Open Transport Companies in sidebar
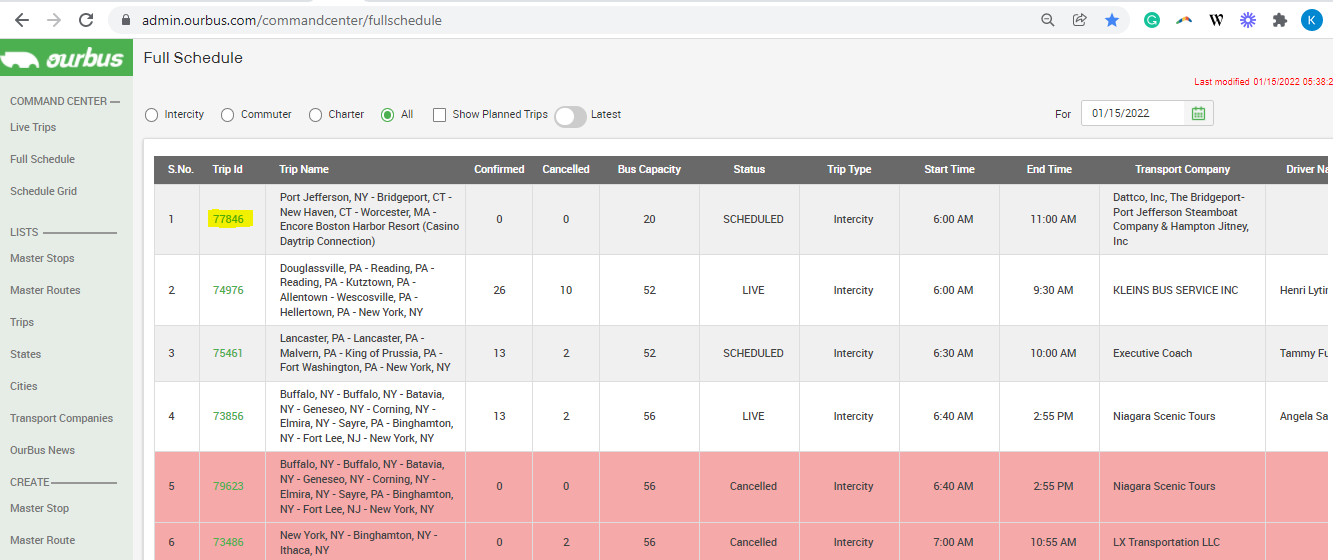 click(x=61, y=418)
